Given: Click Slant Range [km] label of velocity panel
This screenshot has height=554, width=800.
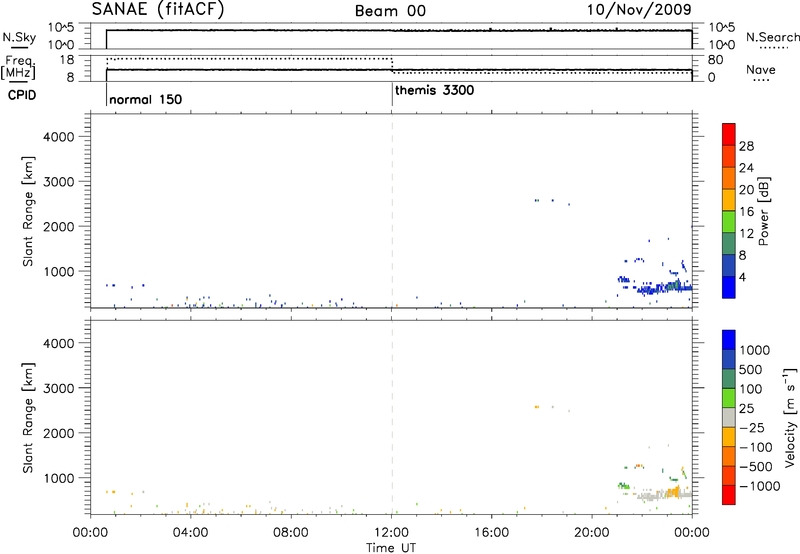Looking at the screenshot, I should (28, 417).
